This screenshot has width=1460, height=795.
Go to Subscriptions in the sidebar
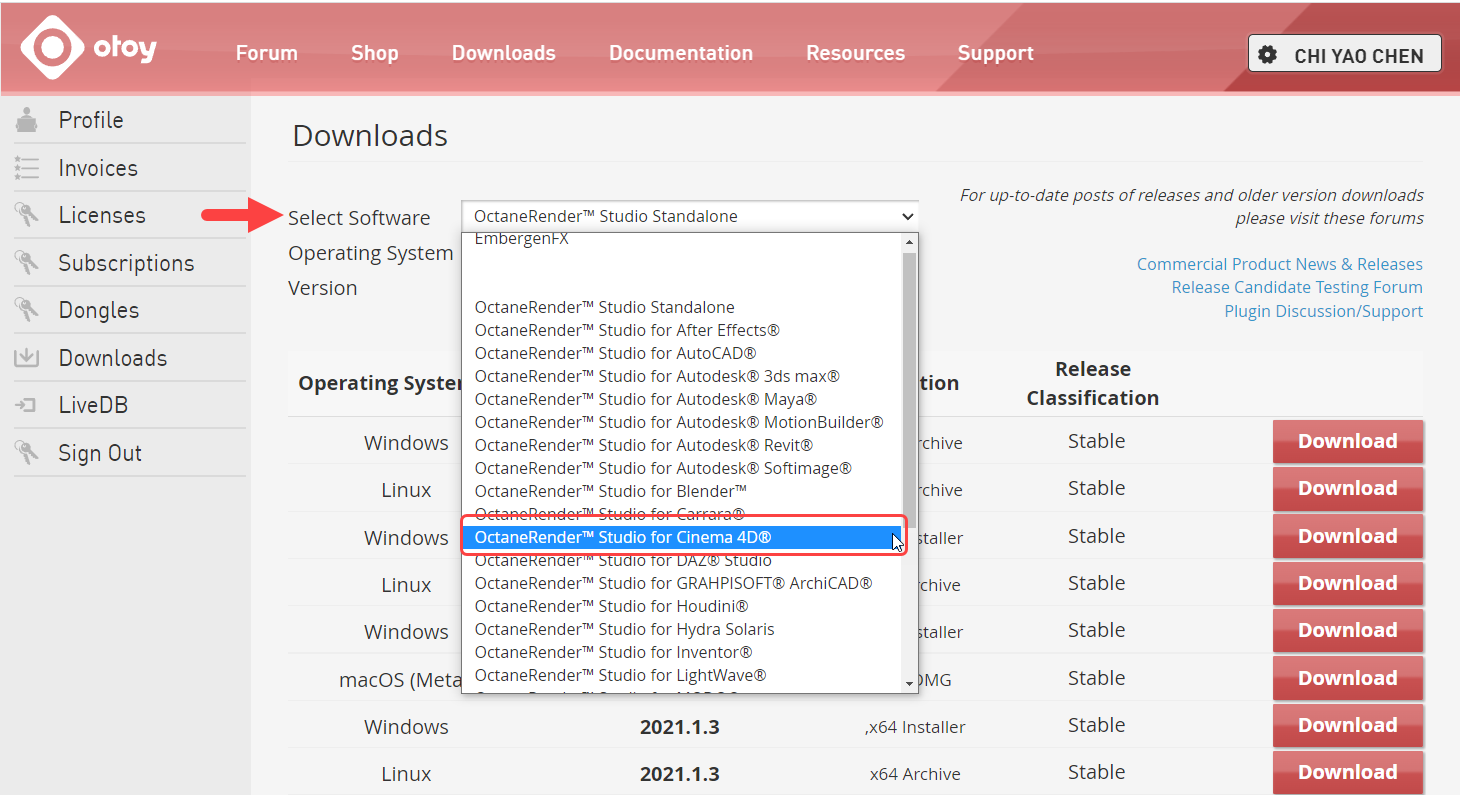(126, 263)
